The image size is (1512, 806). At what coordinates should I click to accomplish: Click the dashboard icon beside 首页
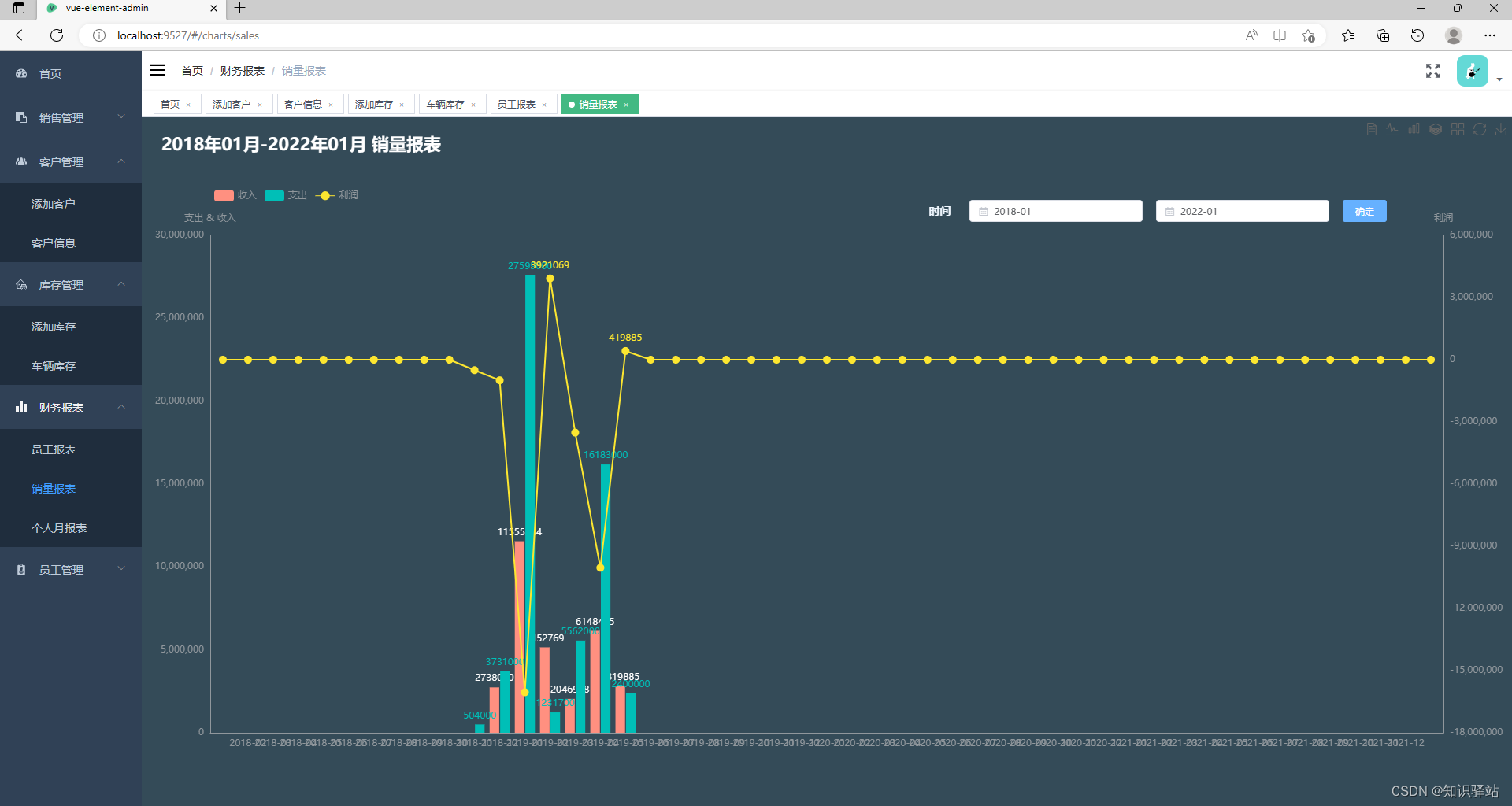click(21, 73)
